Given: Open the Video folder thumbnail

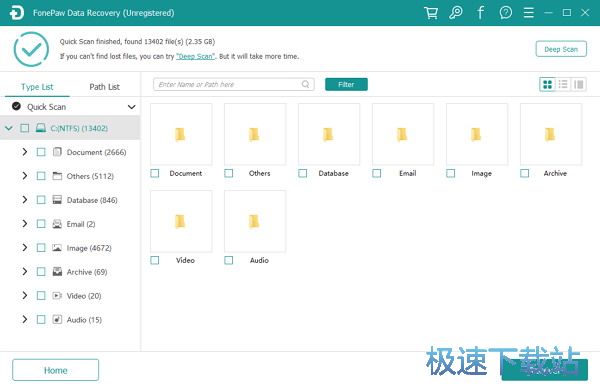Looking at the screenshot, I should (x=181, y=221).
